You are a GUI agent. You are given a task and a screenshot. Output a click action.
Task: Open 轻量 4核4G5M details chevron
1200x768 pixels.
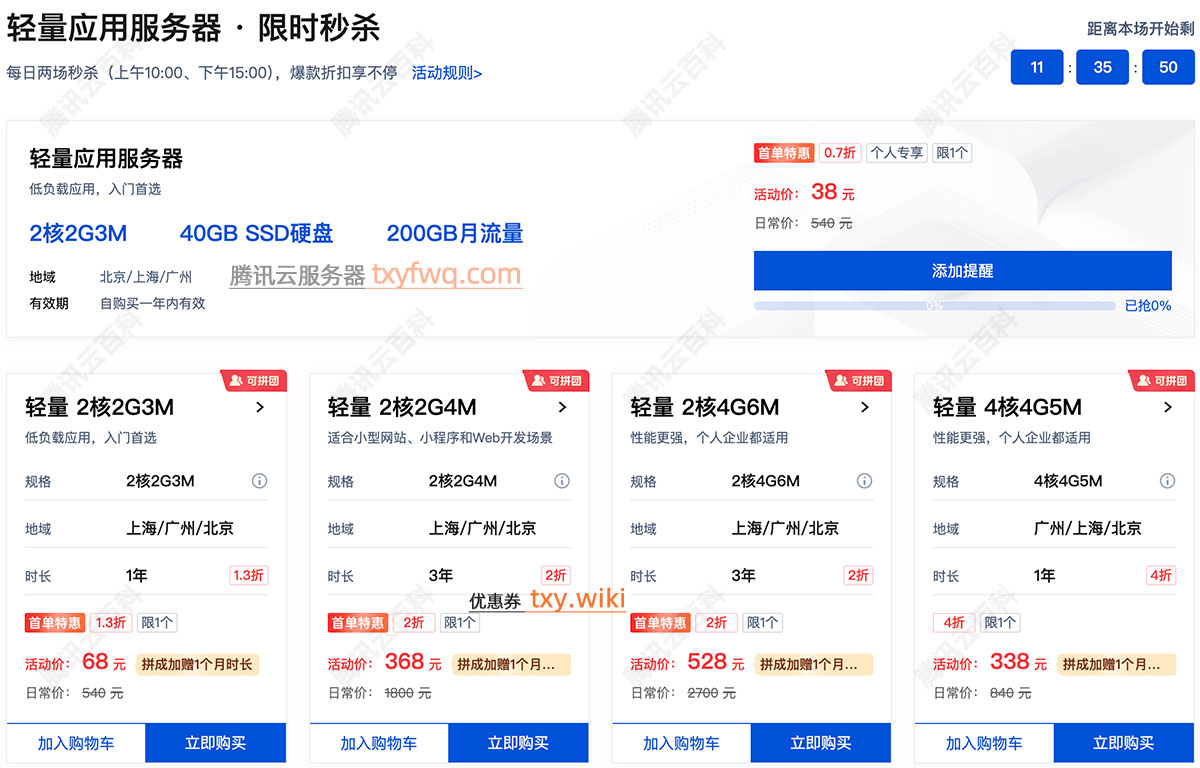coord(1168,407)
